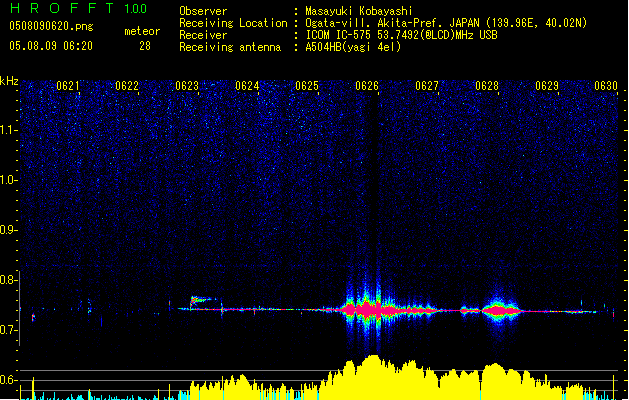
Task: Click the 'Receiving Location' field label
Action: coord(233,23)
